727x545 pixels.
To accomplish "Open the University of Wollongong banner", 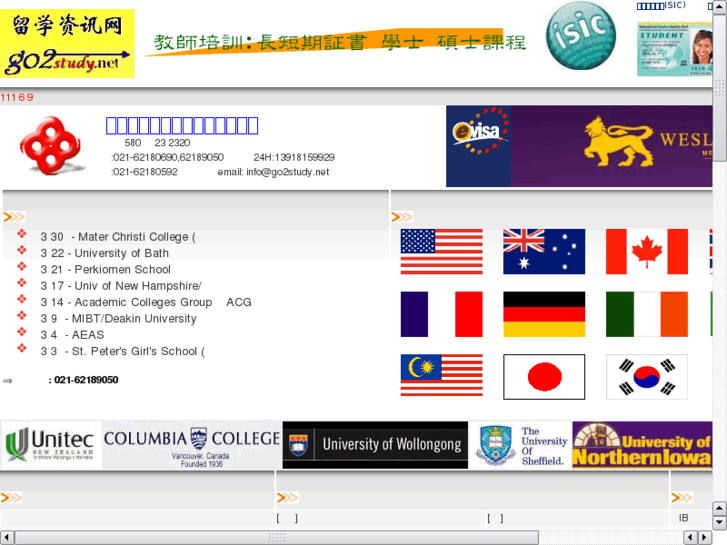I will coord(375,445).
